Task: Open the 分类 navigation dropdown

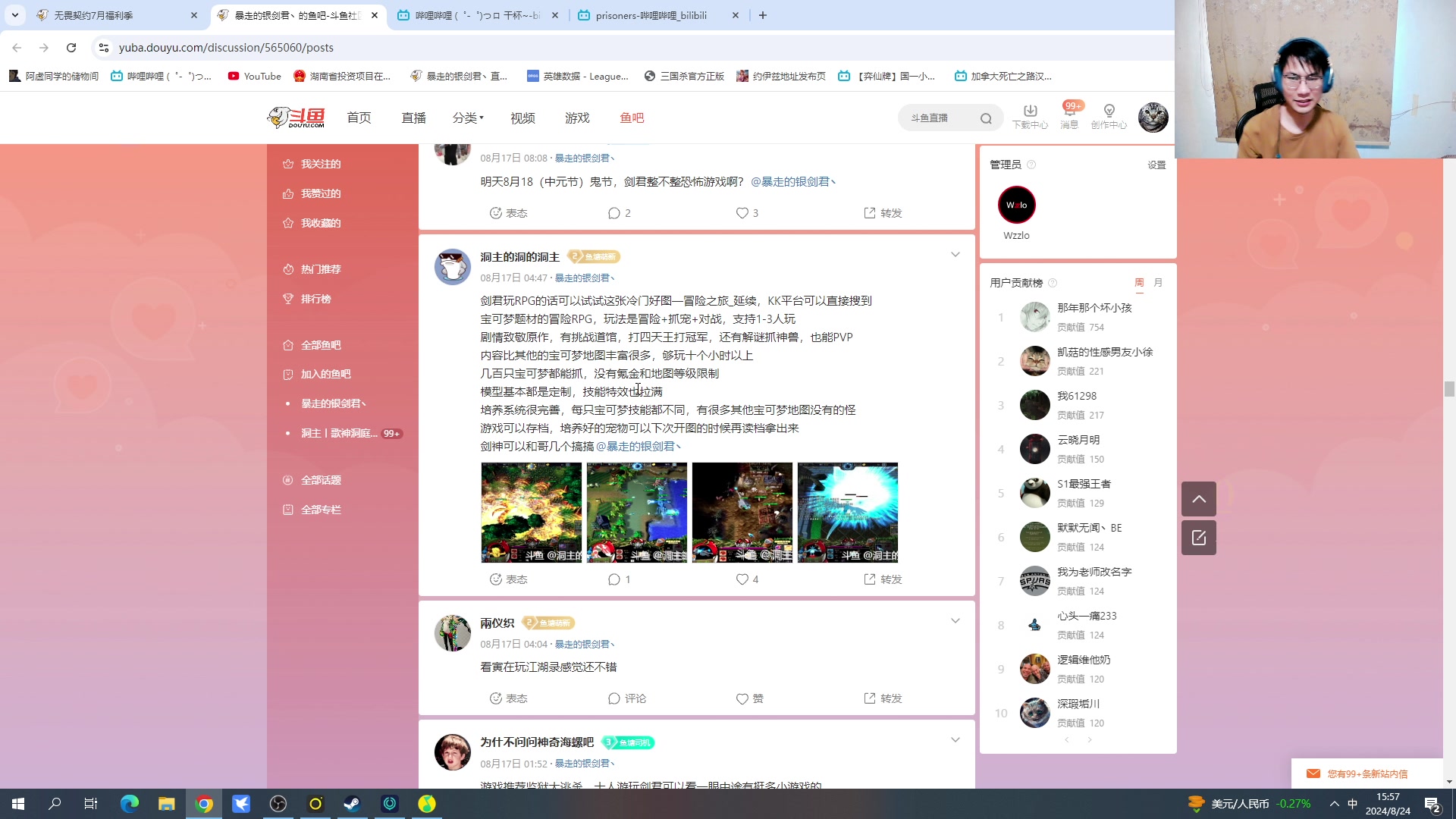Action: tap(466, 118)
